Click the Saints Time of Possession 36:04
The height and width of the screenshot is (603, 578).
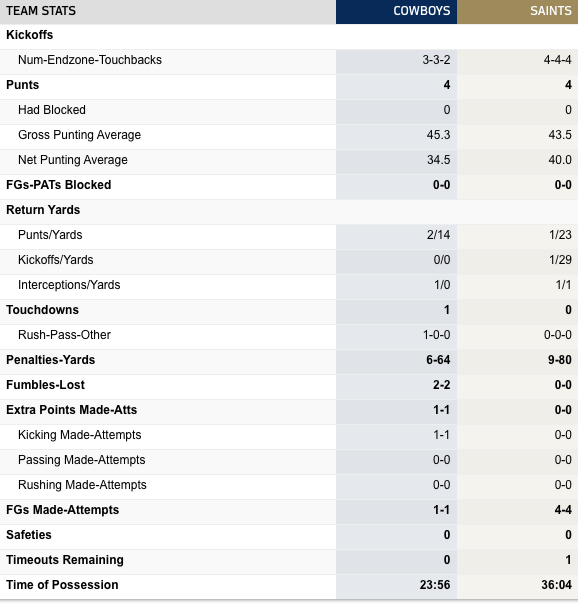coord(556,585)
